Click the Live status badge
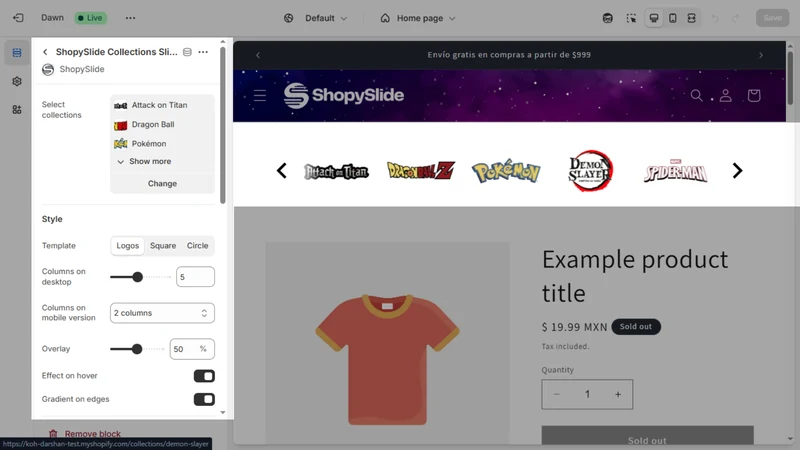The height and width of the screenshot is (450, 800). click(90, 18)
